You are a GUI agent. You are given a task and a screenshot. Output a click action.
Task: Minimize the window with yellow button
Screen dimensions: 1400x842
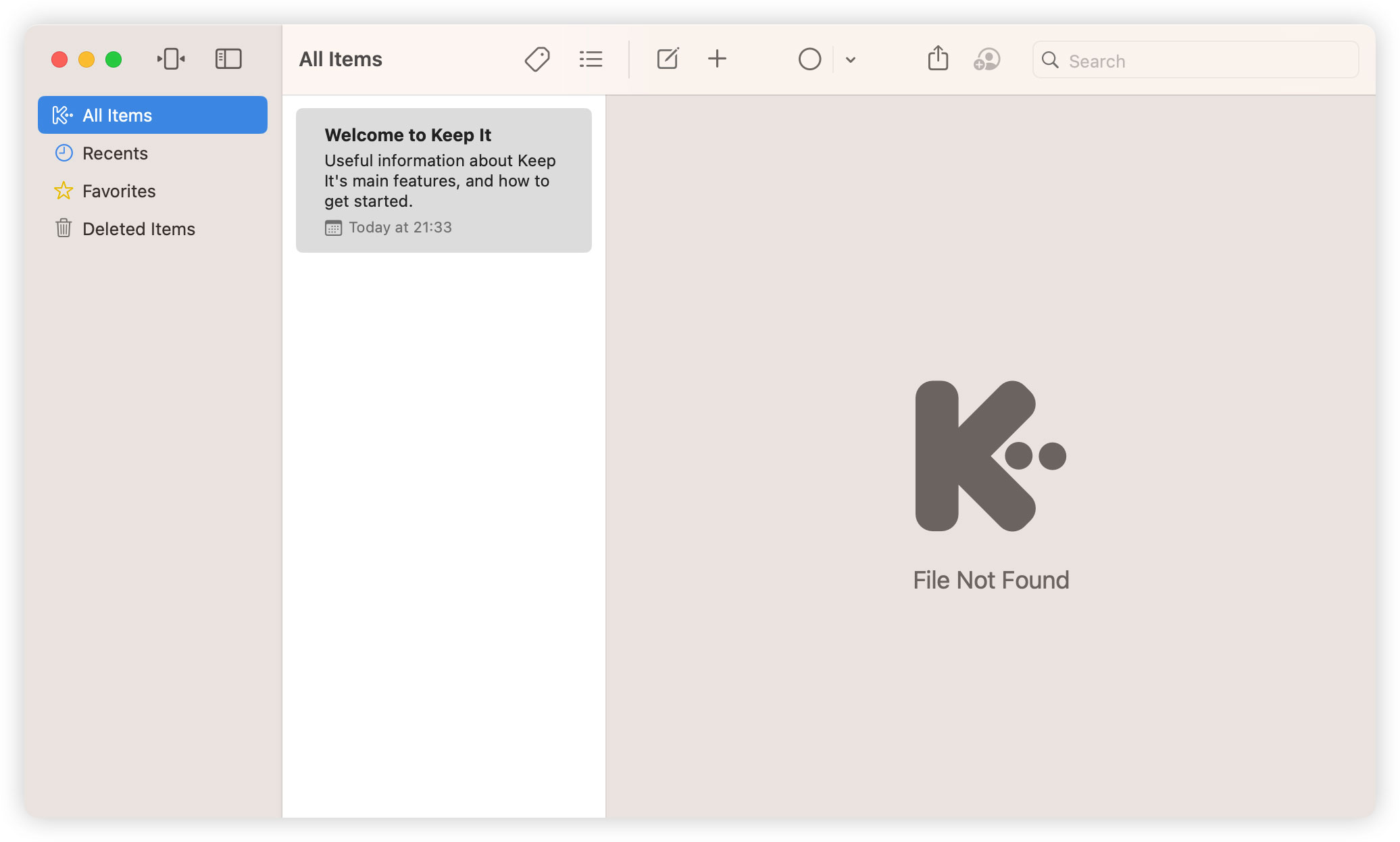[86, 59]
